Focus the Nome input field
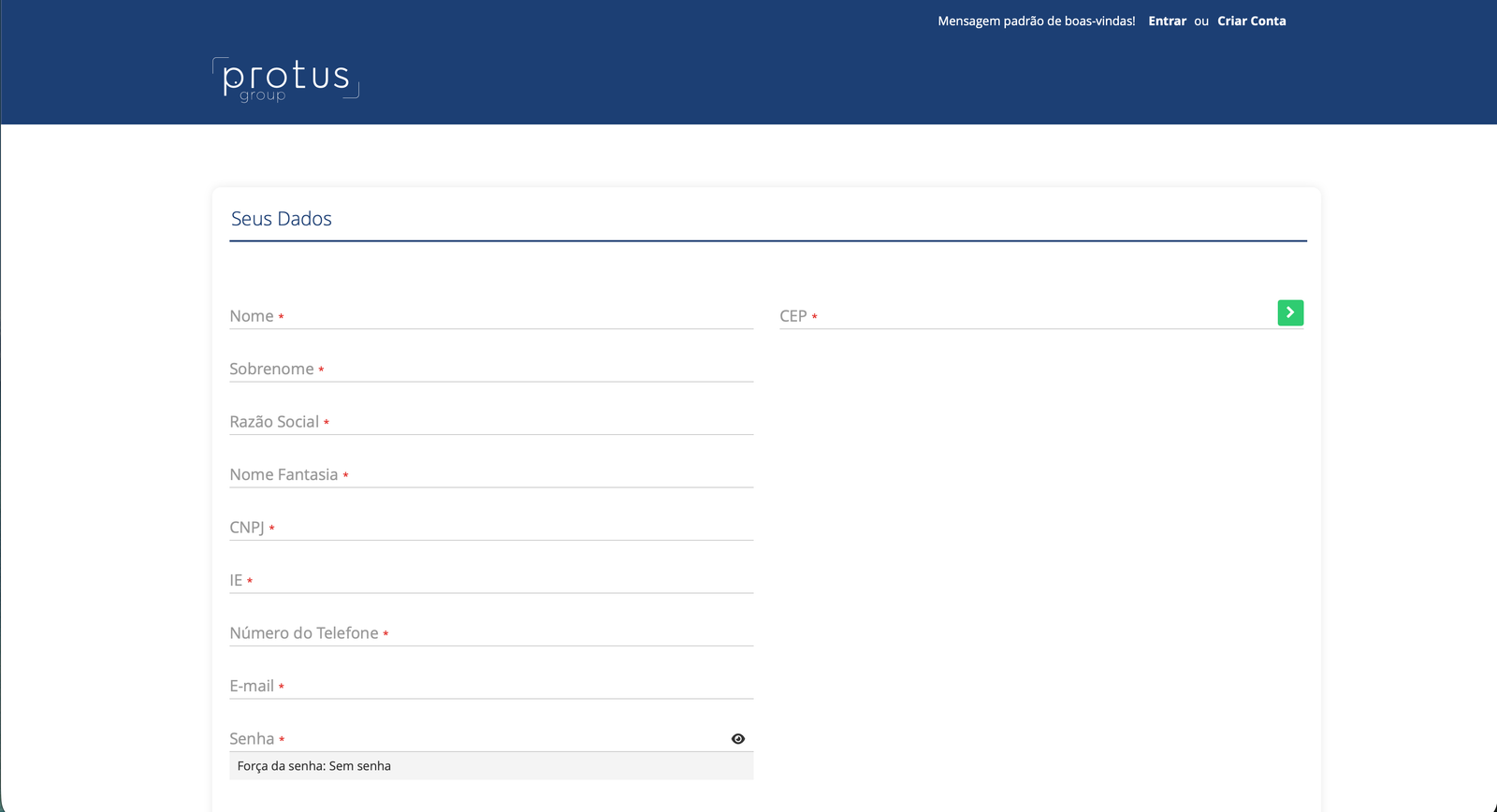This screenshot has width=1497, height=812. [491, 316]
